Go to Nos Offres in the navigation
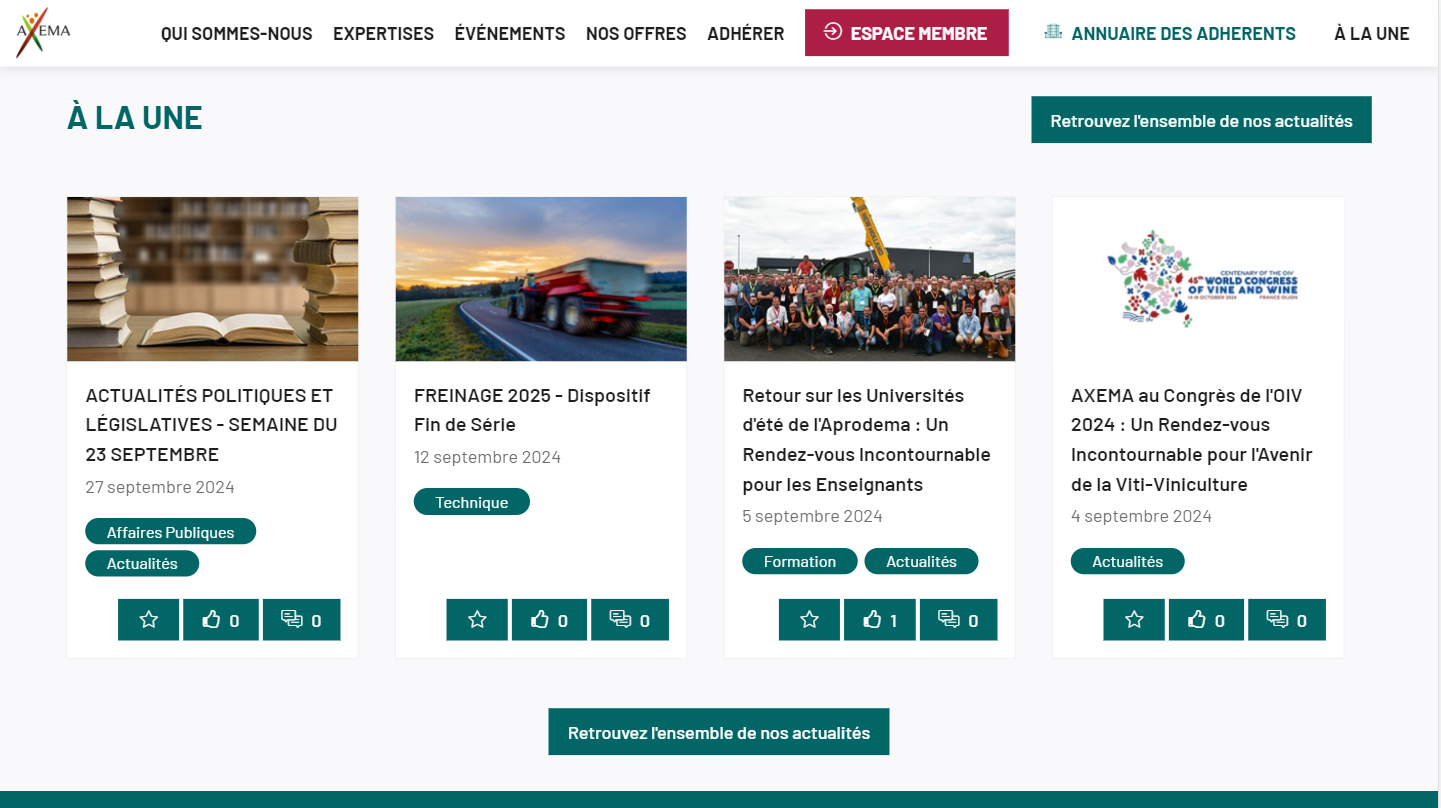Screen dimensions: 1441x808 coord(636,33)
